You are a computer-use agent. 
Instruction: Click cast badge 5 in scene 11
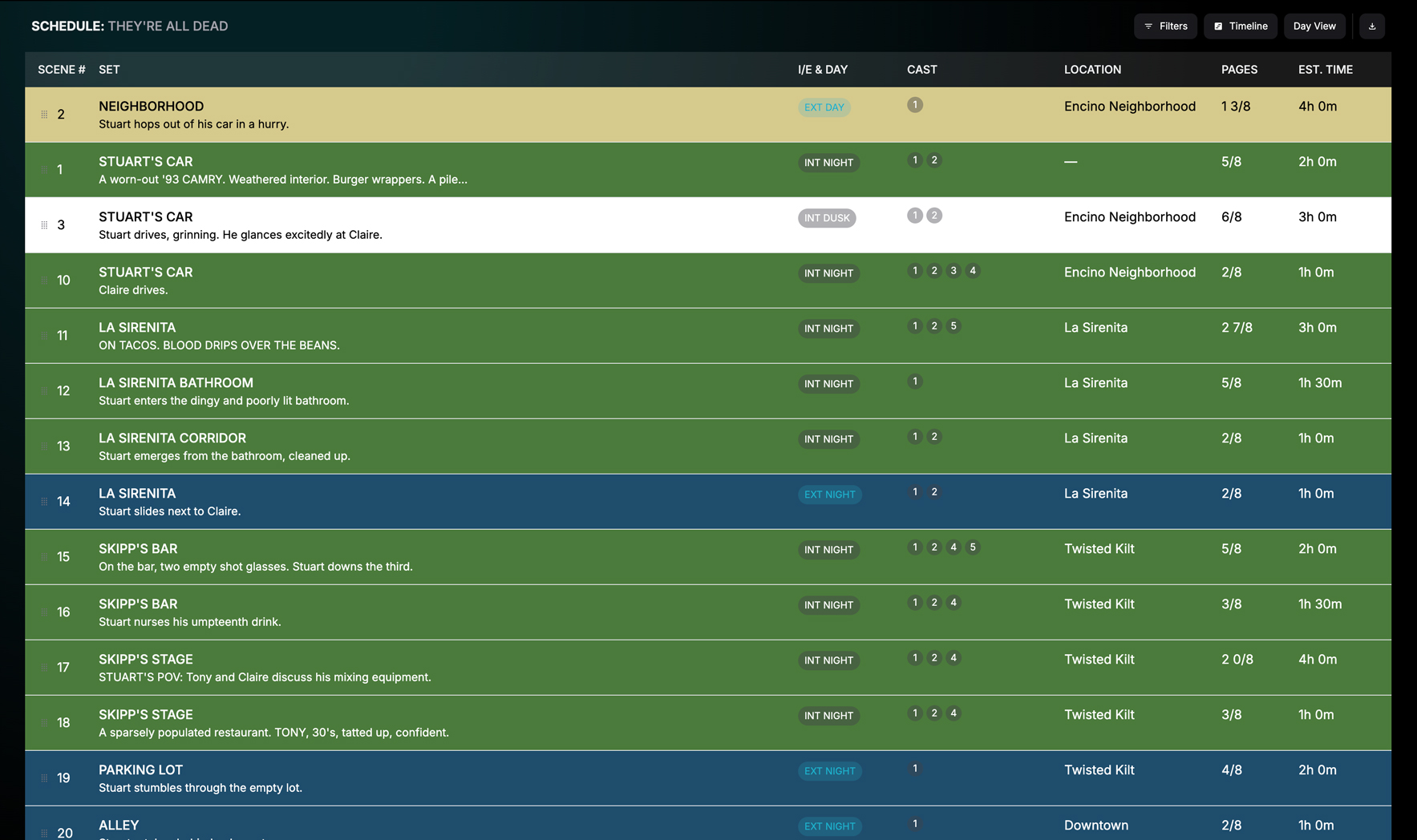point(953,326)
